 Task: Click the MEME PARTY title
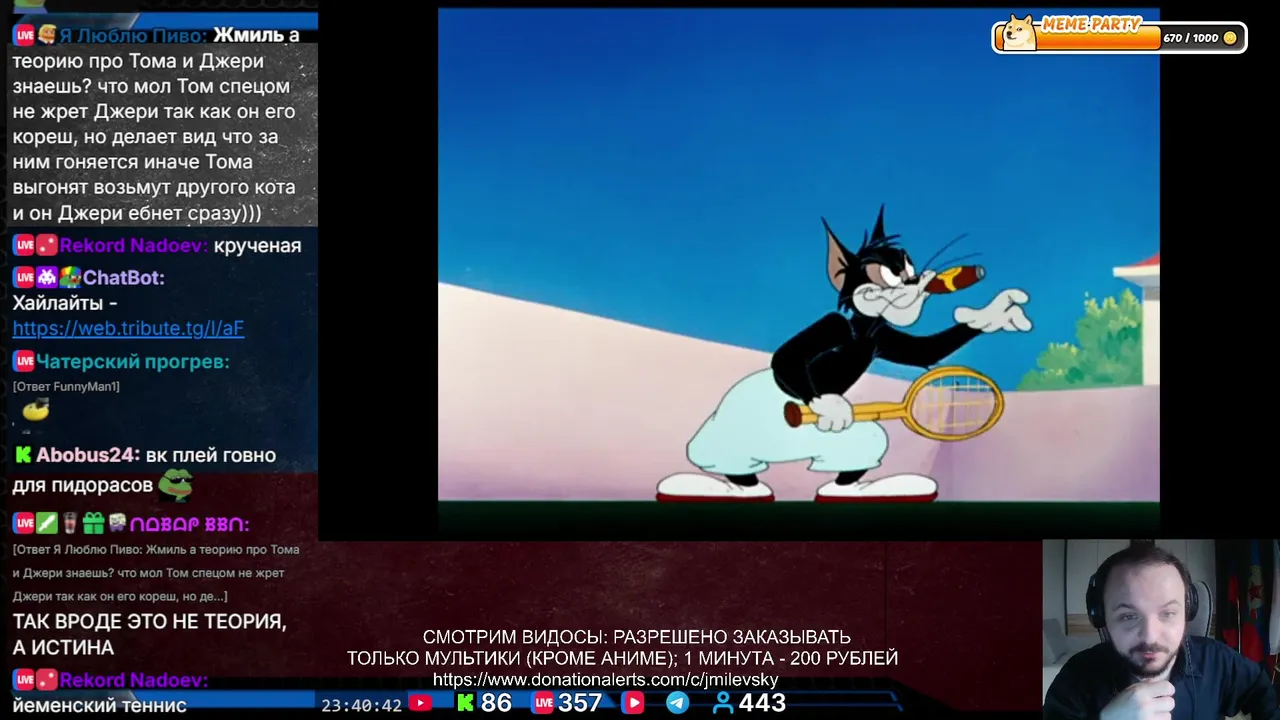(x=1090, y=24)
